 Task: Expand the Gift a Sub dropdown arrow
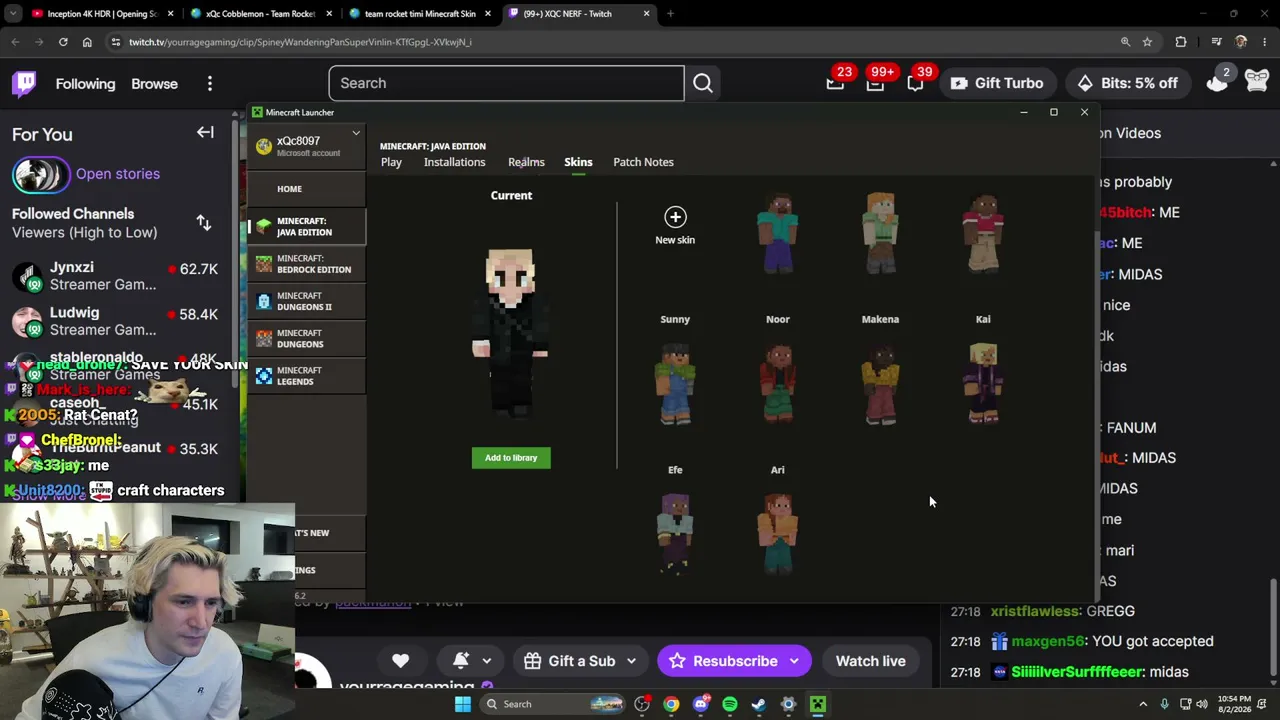click(631, 661)
